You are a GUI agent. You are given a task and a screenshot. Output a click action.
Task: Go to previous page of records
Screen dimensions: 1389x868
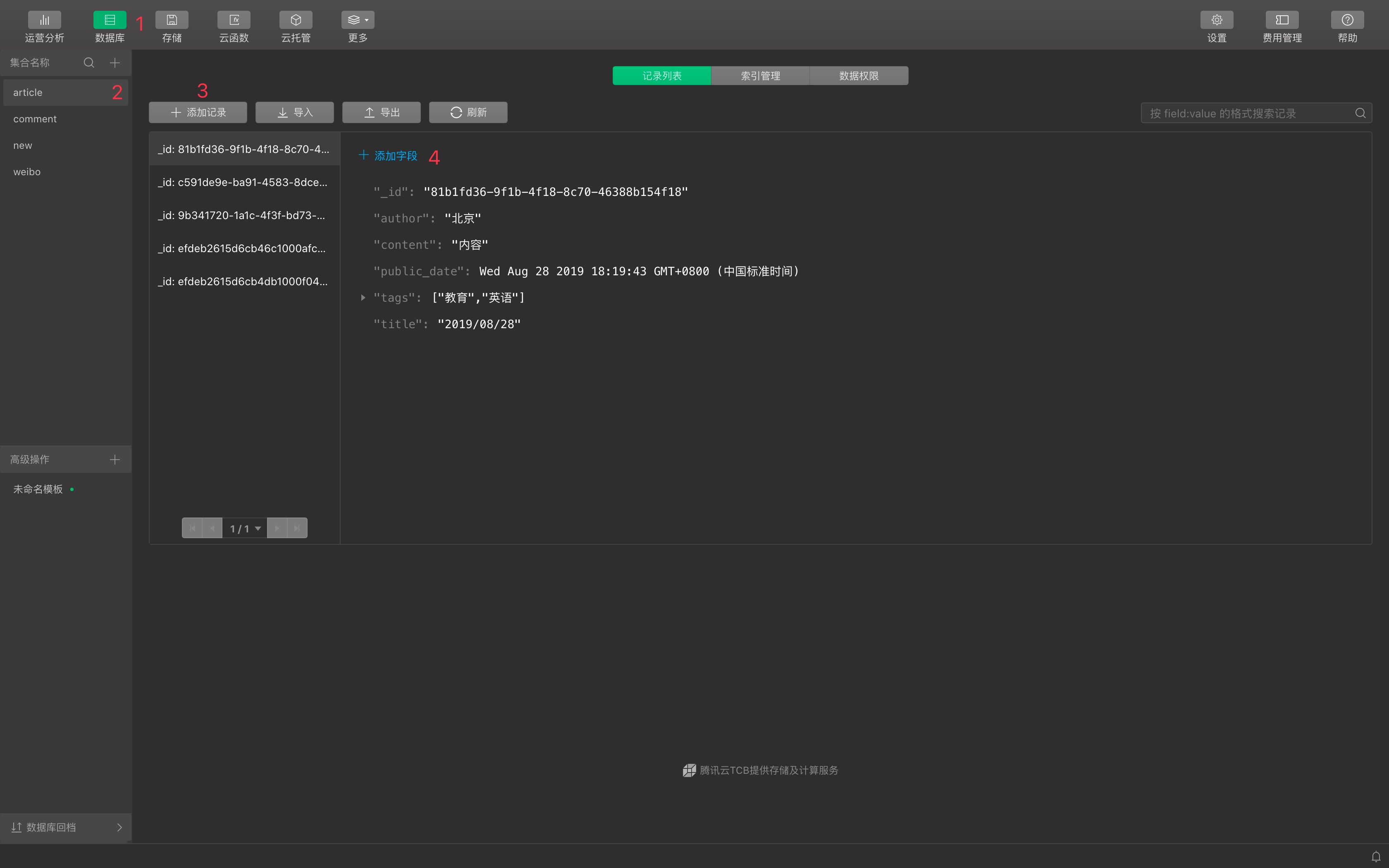tap(212, 528)
